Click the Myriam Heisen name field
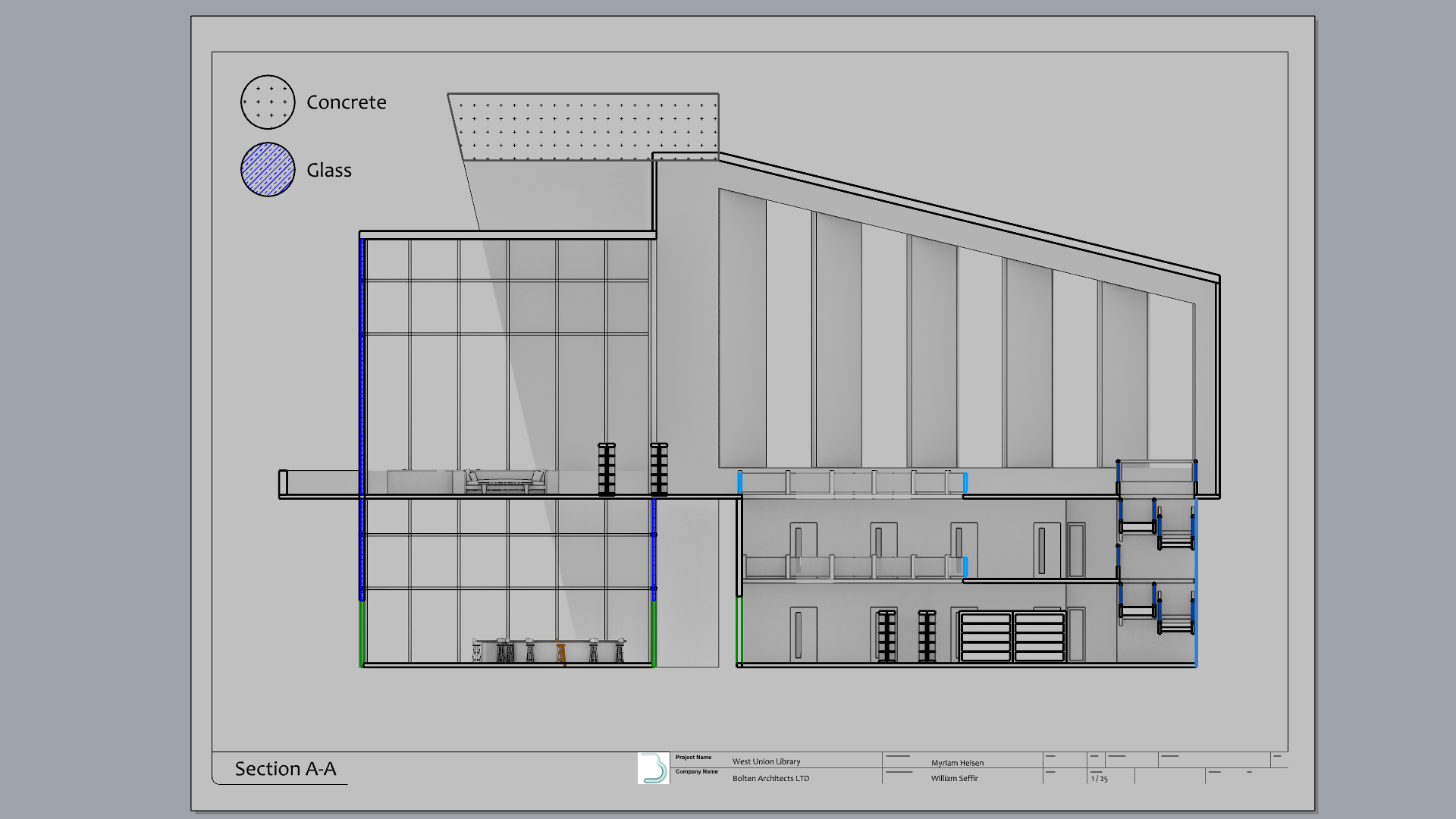The width and height of the screenshot is (1456, 819). coord(957,763)
